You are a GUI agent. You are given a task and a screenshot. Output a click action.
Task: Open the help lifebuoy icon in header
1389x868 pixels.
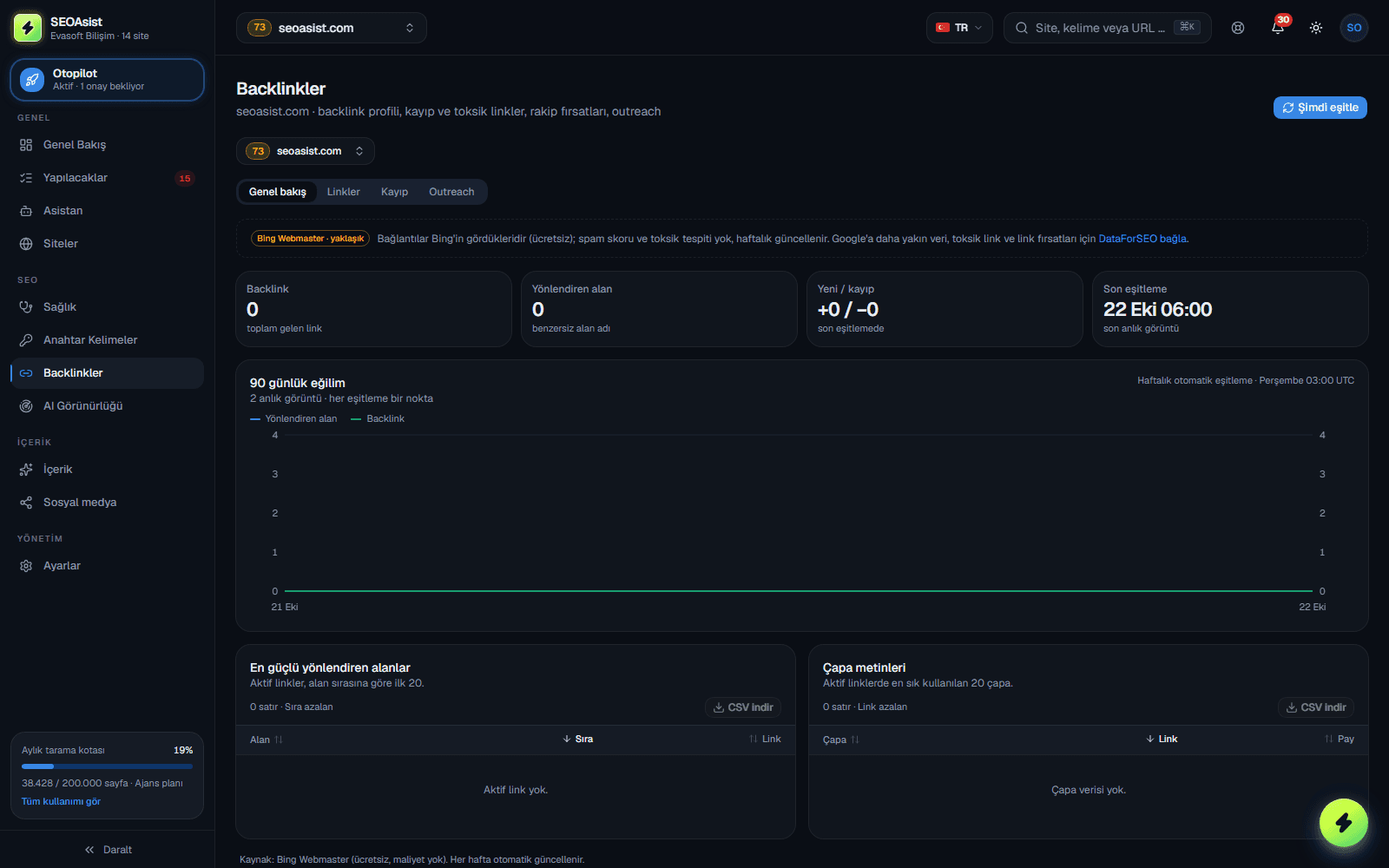coord(1238,28)
